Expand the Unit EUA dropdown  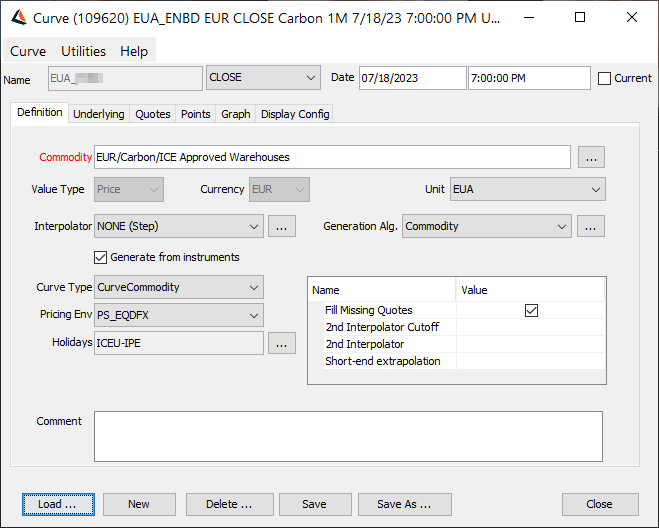527,189
